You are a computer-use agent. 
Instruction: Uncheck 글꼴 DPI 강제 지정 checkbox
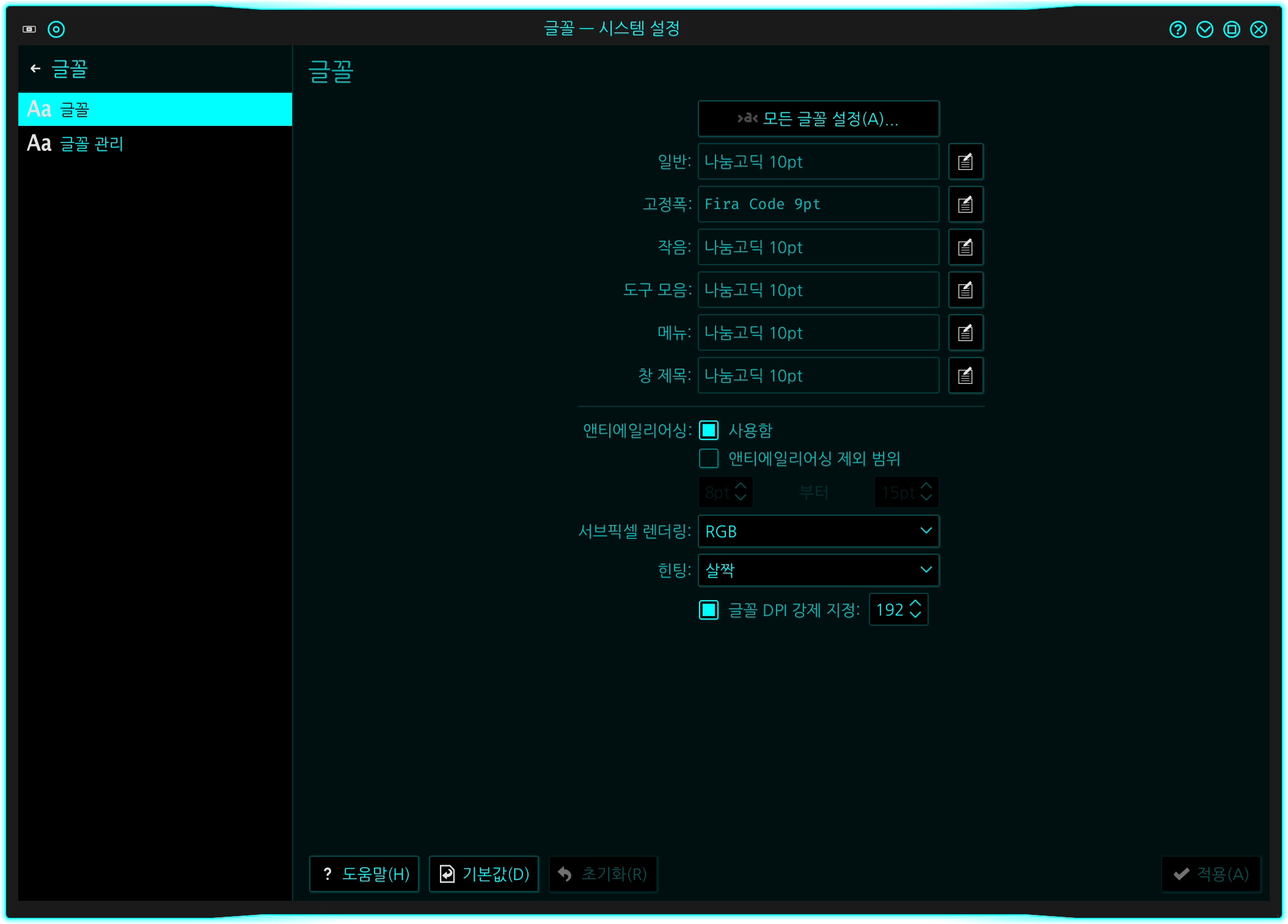[x=709, y=610]
